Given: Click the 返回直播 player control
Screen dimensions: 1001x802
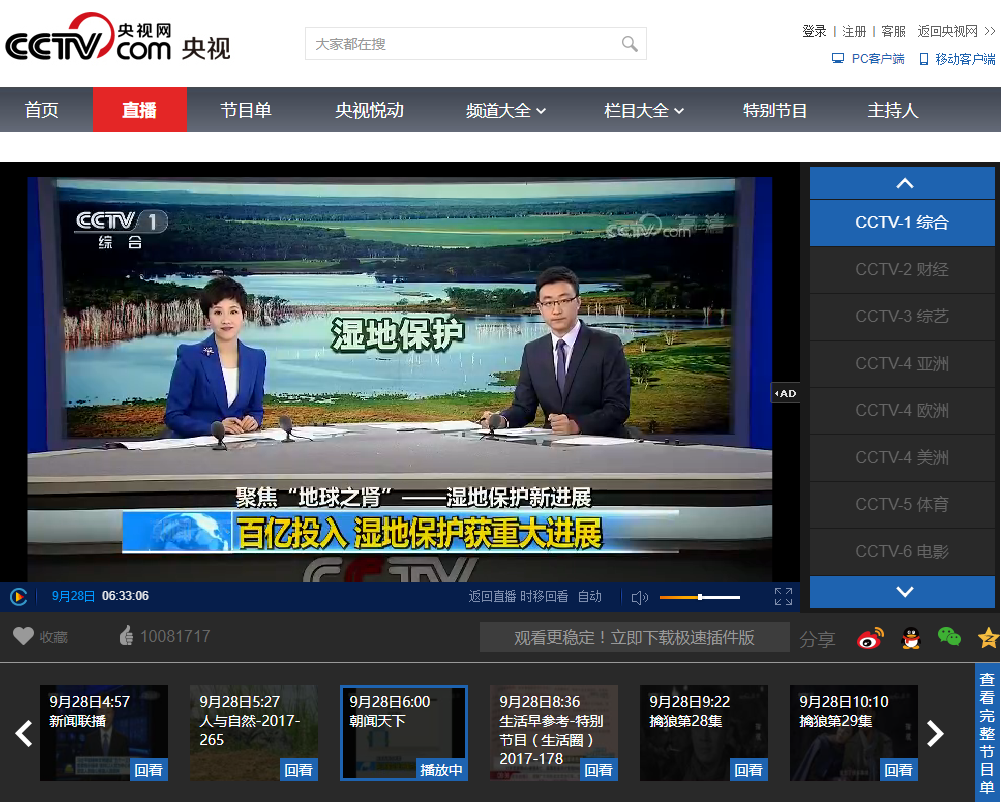Looking at the screenshot, I should point(492,596).
